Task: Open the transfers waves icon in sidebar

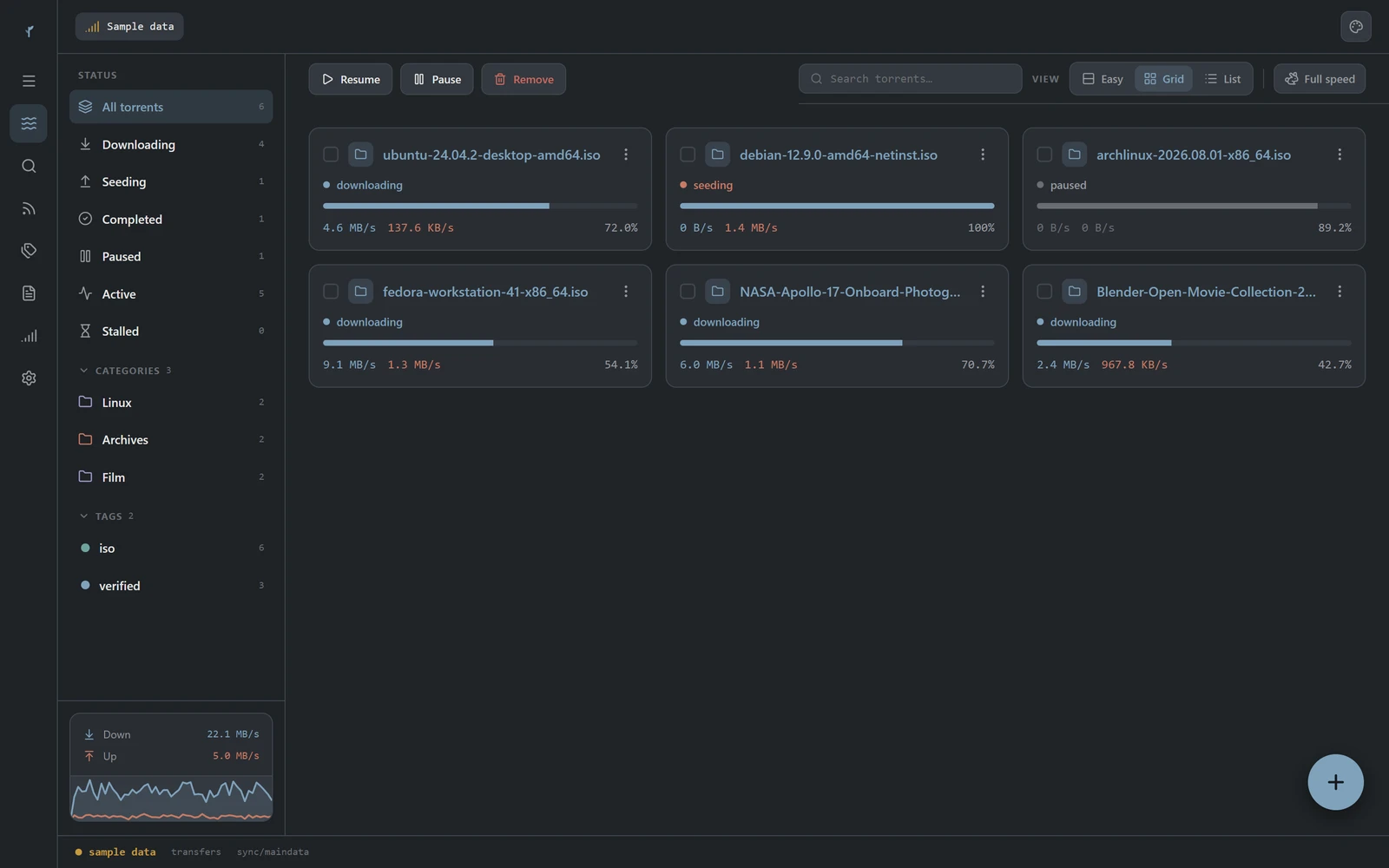Action: 29,123
